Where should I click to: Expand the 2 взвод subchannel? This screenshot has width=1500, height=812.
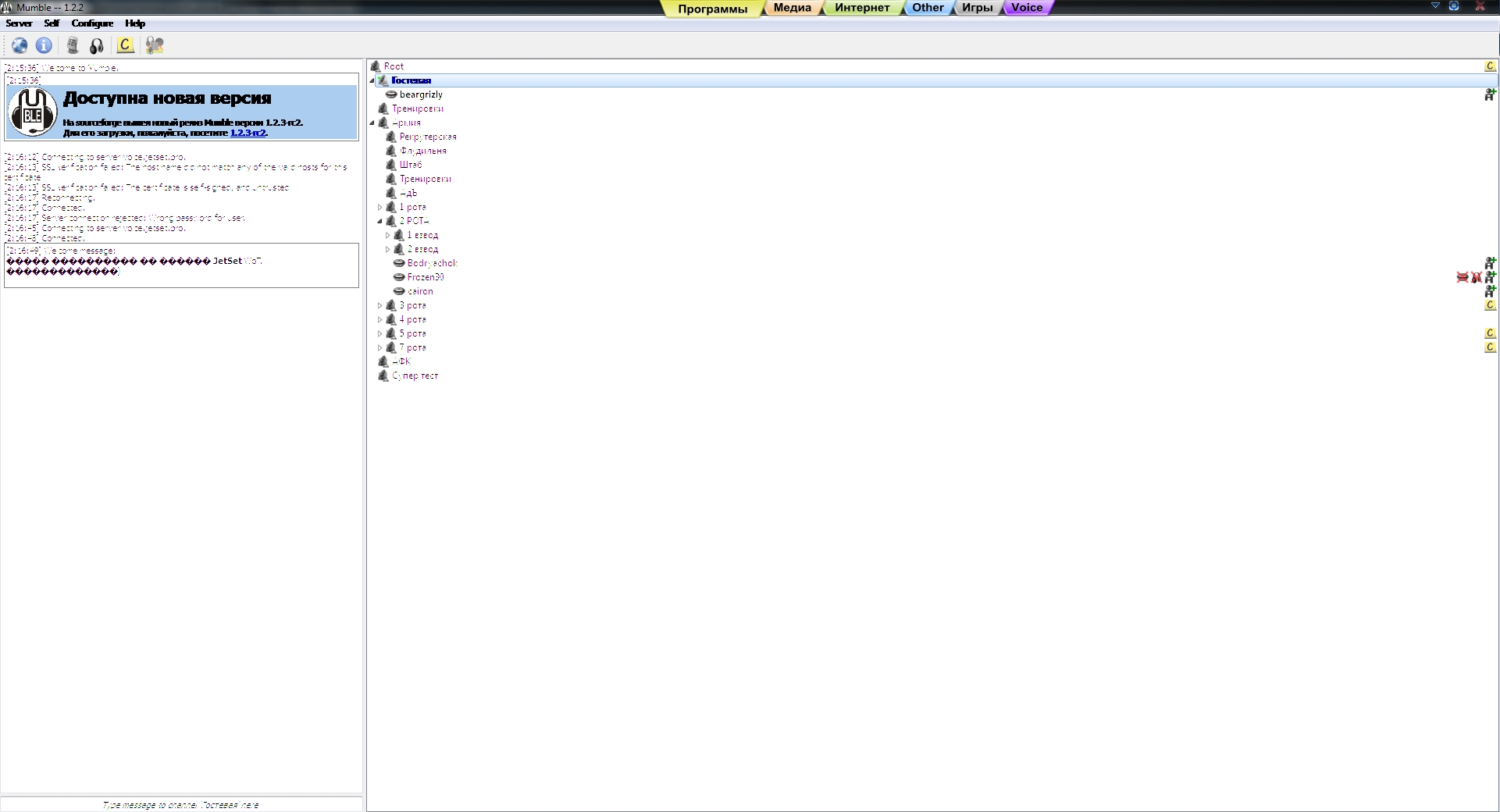tap(388, 250)
